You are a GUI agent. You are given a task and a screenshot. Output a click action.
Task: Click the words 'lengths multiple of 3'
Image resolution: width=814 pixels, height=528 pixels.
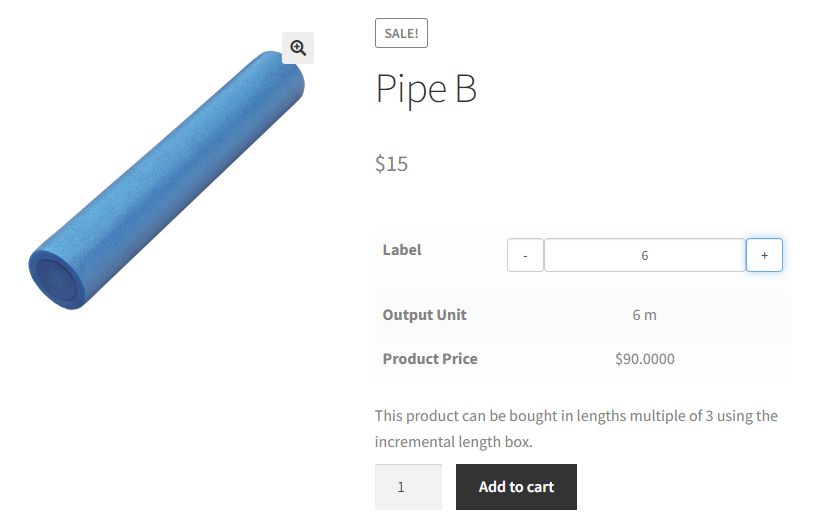pos(619,416)
